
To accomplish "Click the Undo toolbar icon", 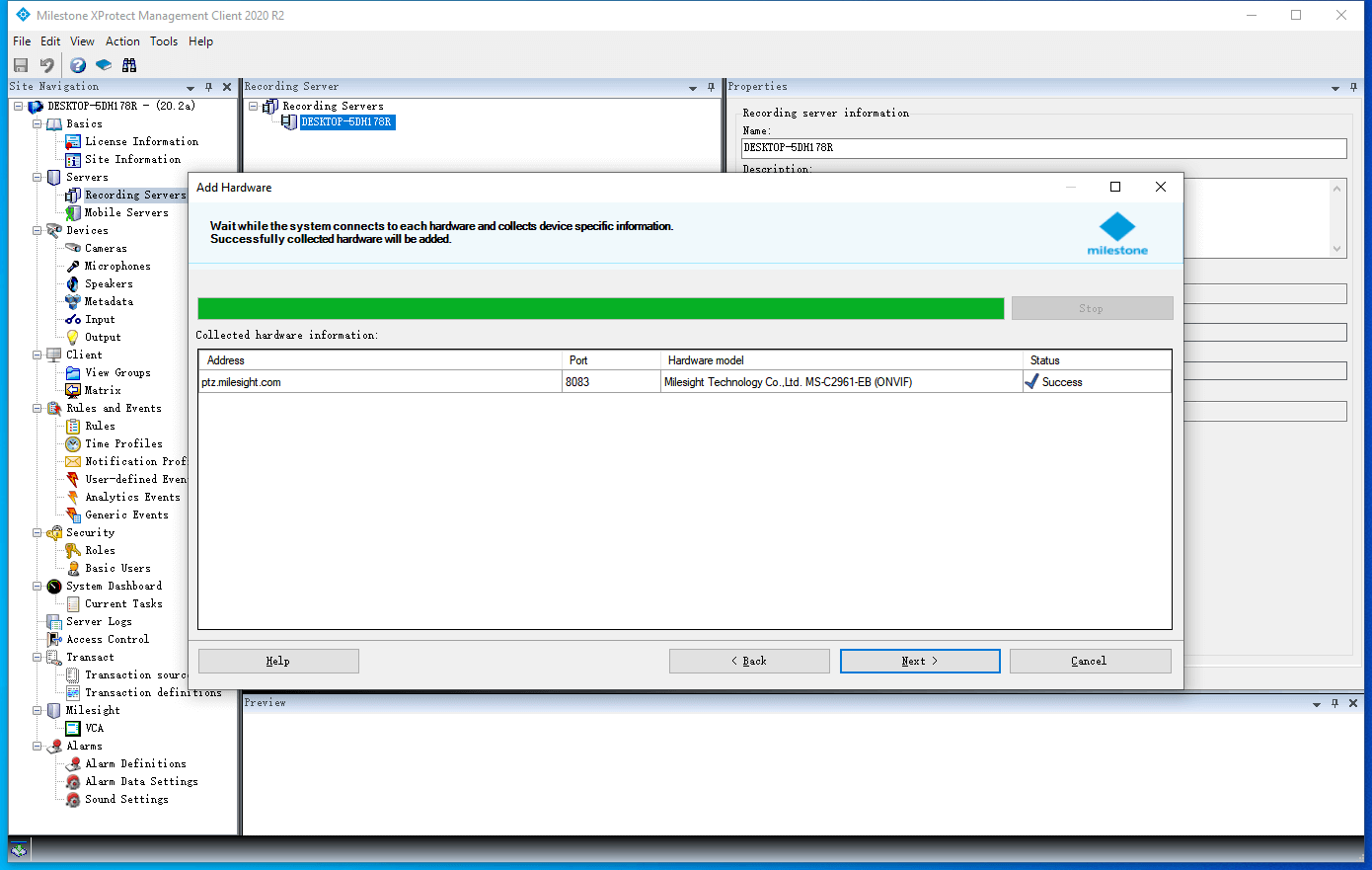I will pos(46,65).
